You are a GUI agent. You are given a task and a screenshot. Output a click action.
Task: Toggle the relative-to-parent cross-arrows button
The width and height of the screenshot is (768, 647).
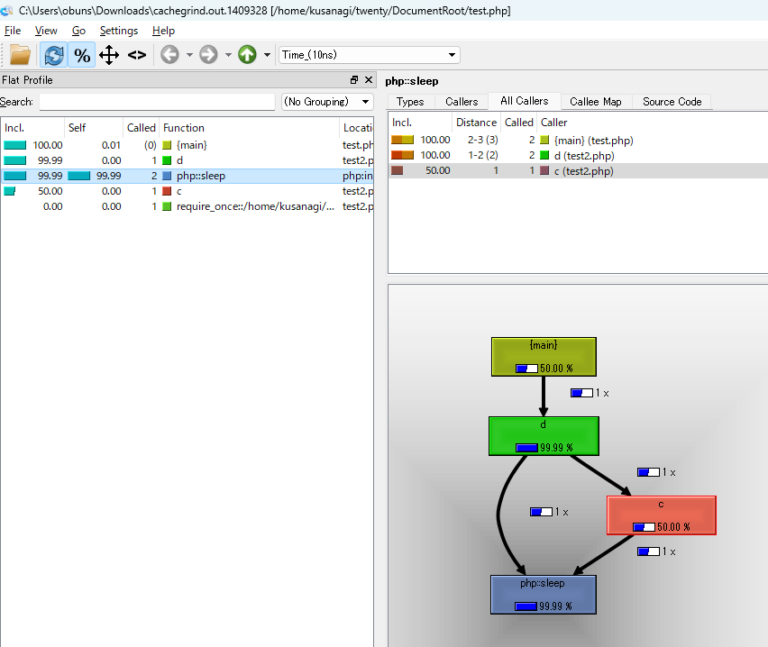click(109, 55)
